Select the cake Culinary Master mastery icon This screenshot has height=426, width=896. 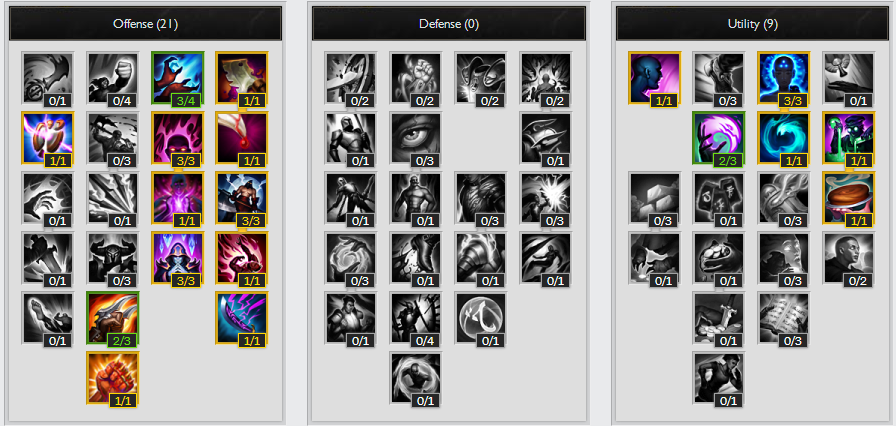click(849, 198)
